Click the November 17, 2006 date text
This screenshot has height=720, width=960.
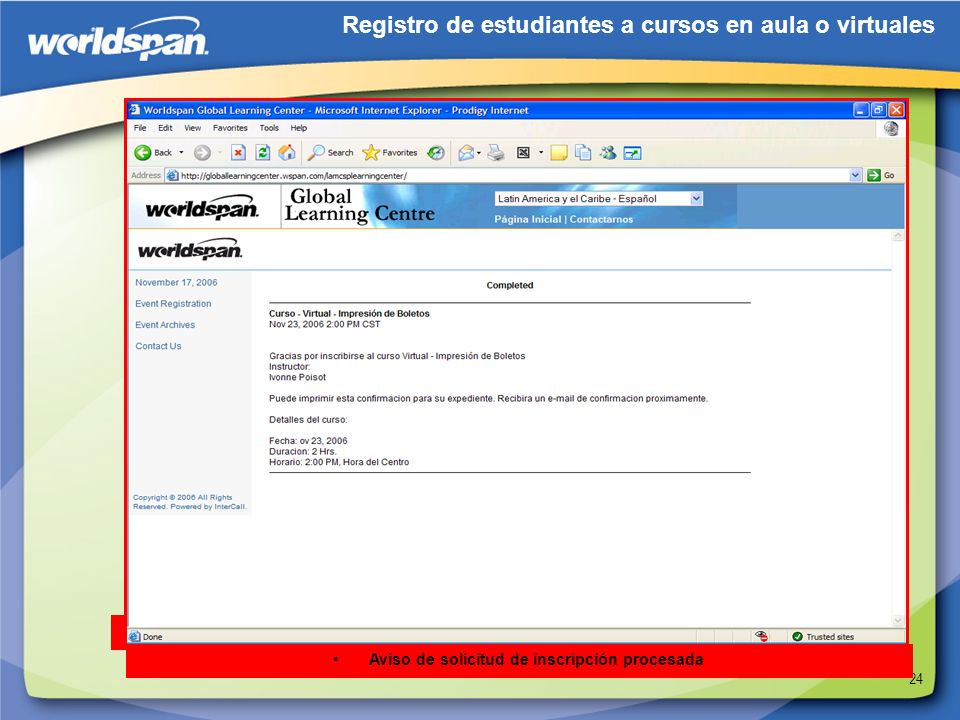176,282
